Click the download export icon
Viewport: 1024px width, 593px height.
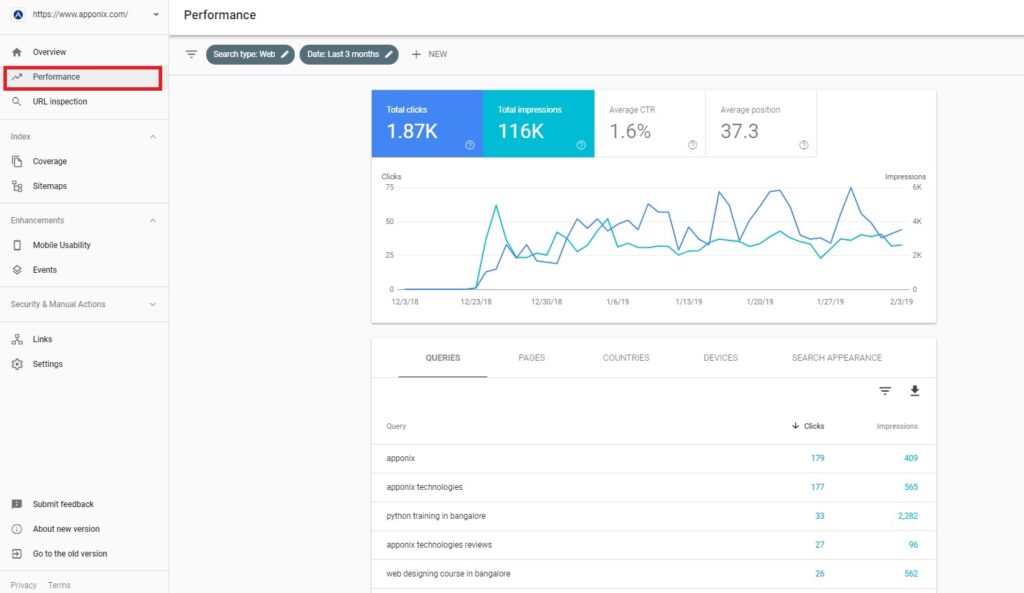pos(915,391)
